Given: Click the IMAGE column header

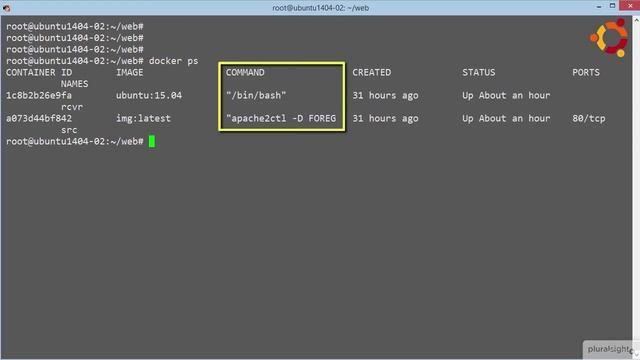Looking at the screenshot, I should 129,72.
